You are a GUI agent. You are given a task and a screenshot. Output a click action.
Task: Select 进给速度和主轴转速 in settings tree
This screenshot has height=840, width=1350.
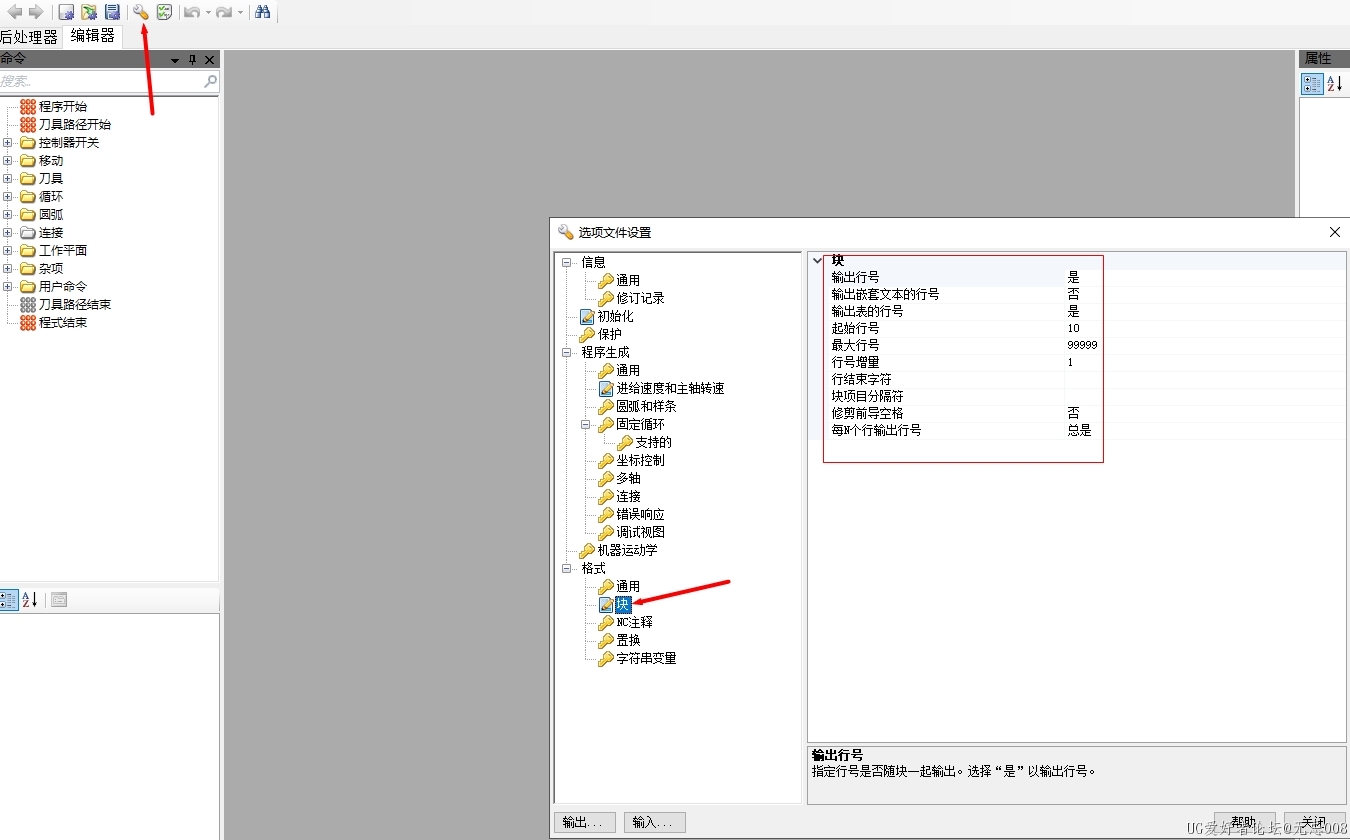670,388
